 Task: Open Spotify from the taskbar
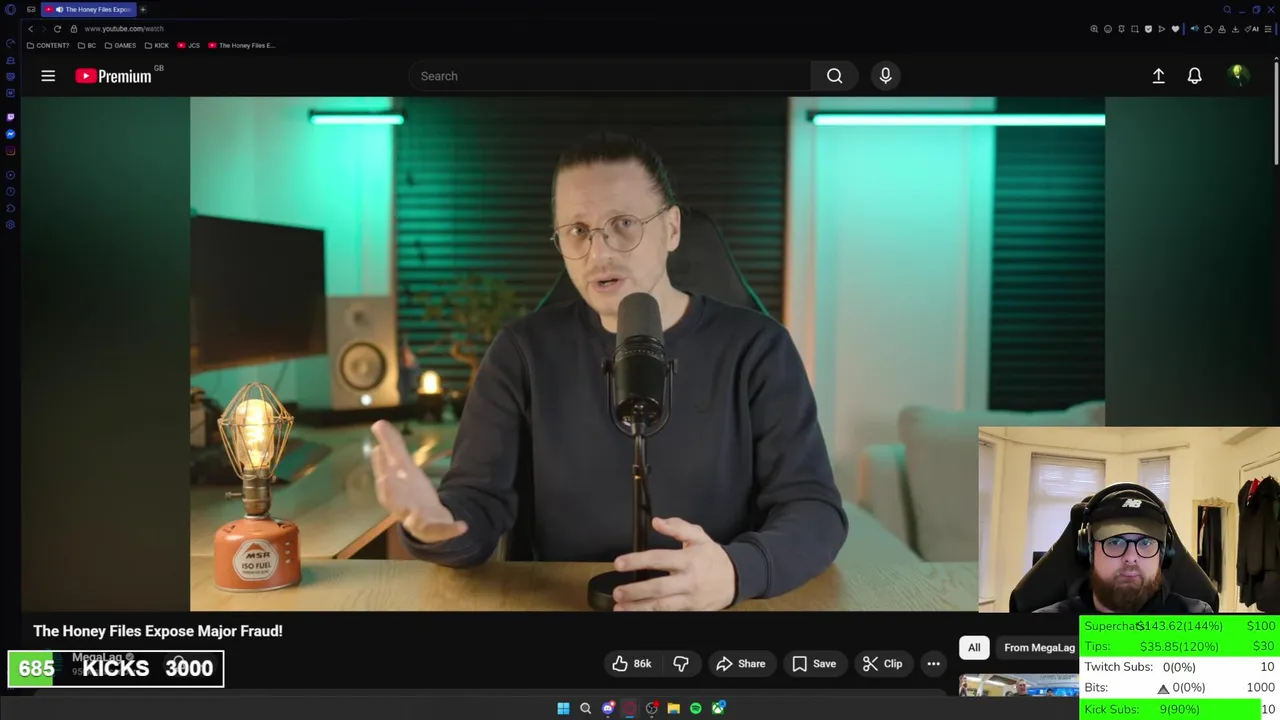click(696, 708)
